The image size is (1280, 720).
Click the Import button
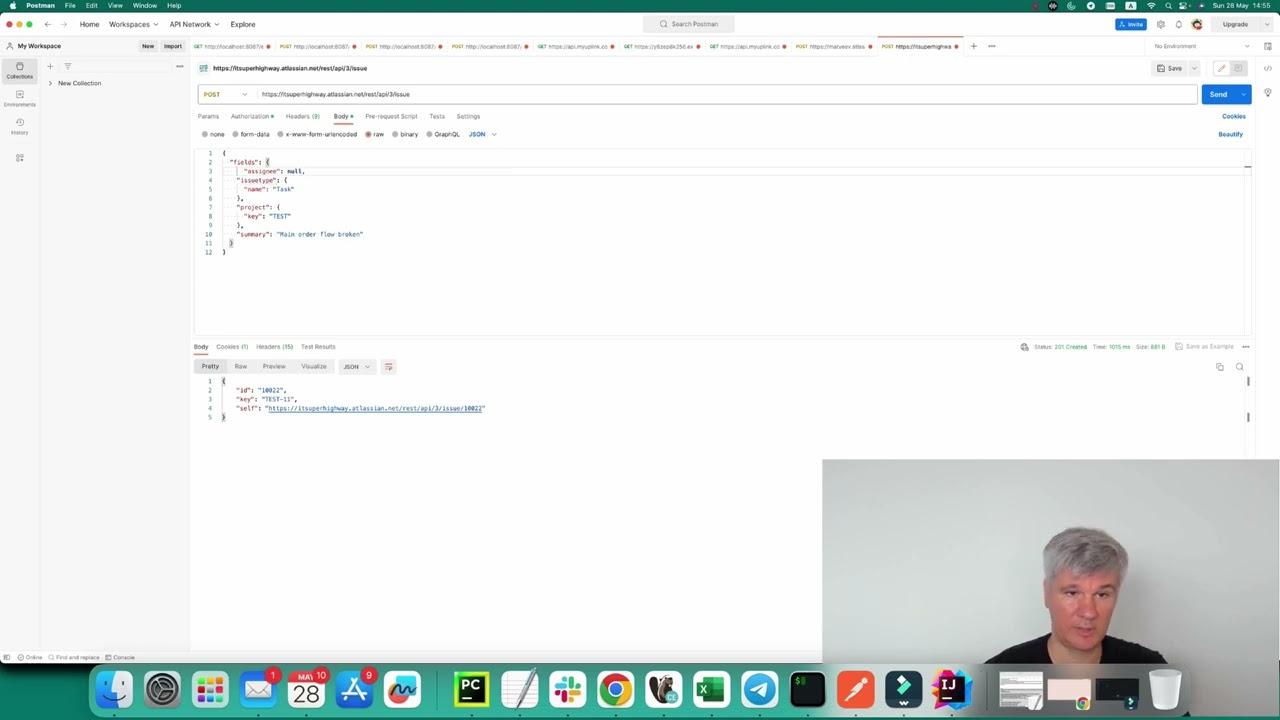(173, 46)
